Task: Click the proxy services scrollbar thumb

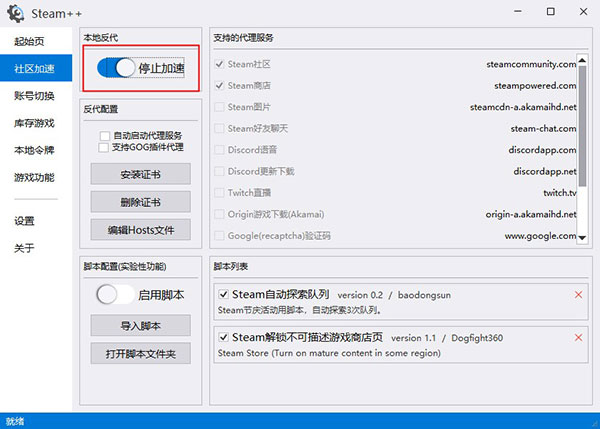Action: point(582,126)
